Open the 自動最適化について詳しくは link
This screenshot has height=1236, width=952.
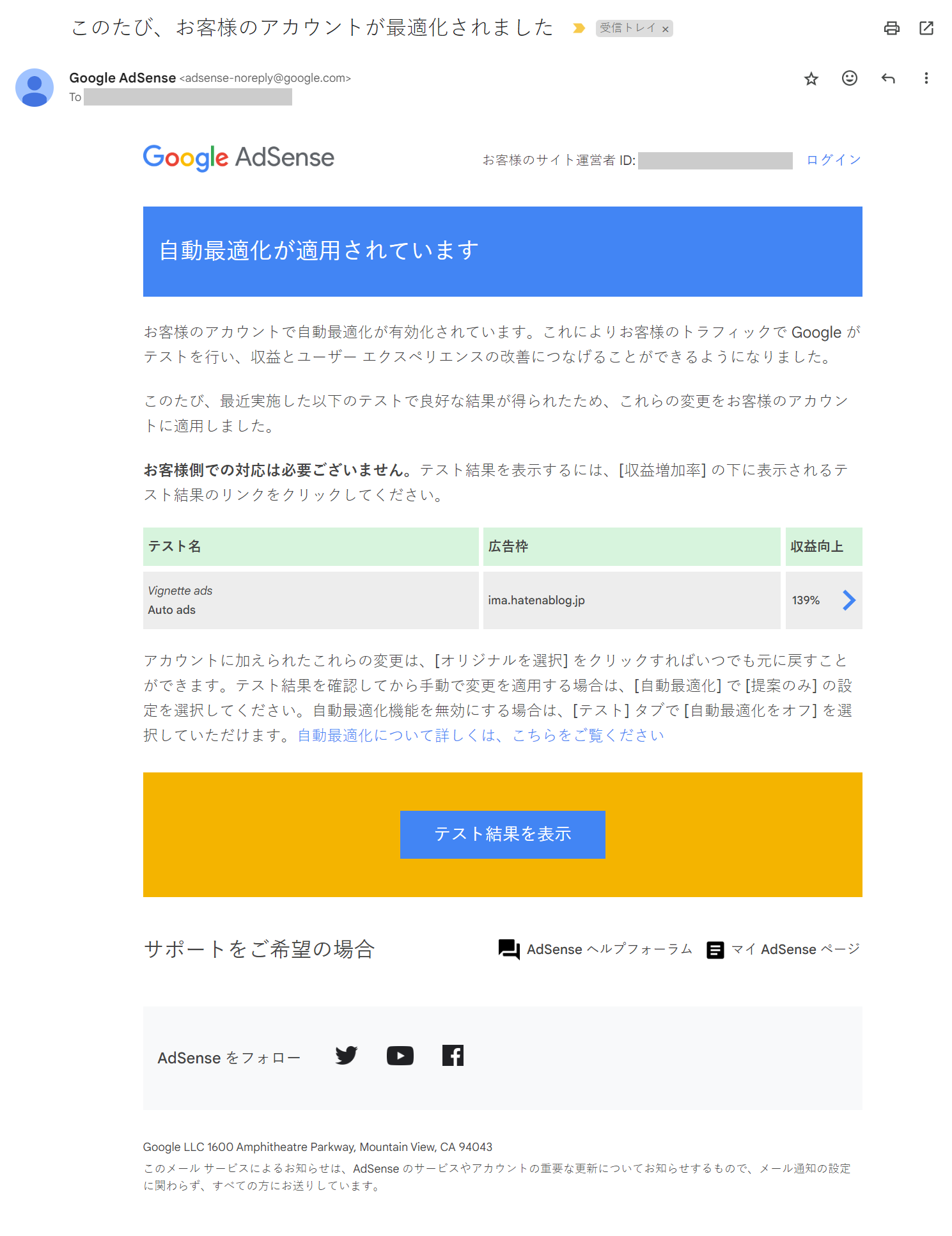click(x=481, y=735)
